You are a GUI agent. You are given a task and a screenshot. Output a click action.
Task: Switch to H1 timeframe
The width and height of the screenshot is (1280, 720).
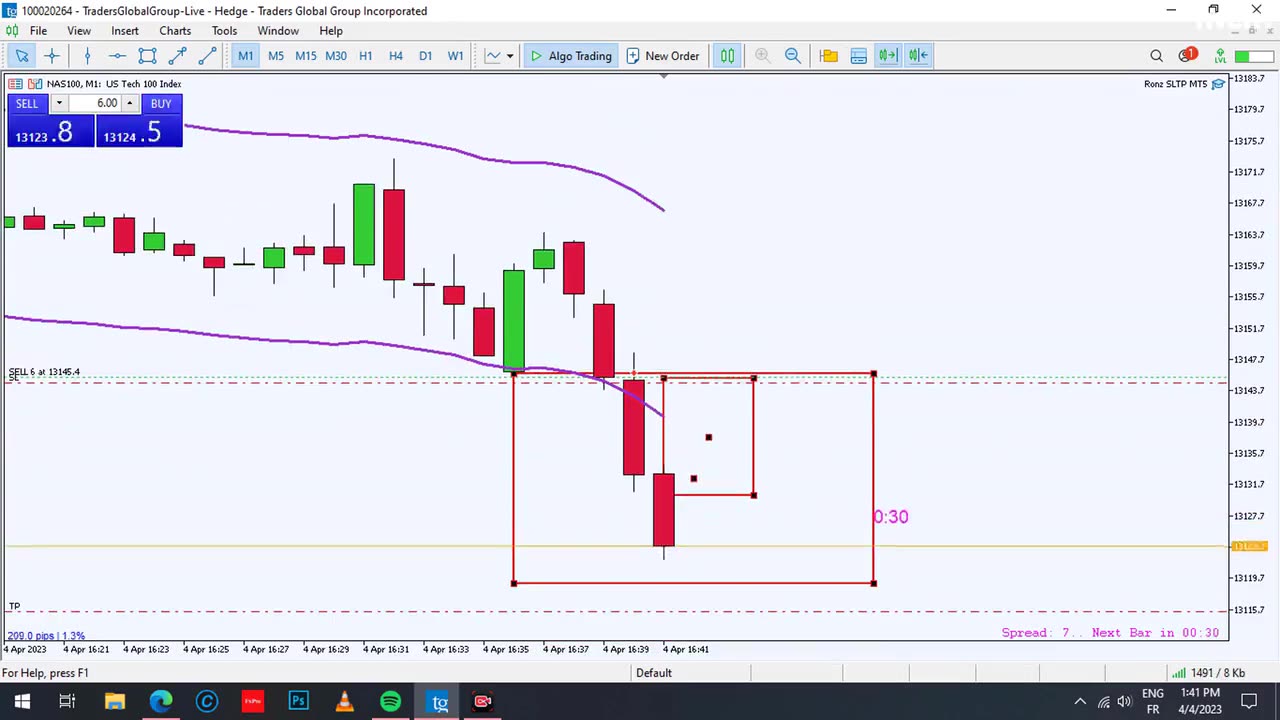click(365, 56)
